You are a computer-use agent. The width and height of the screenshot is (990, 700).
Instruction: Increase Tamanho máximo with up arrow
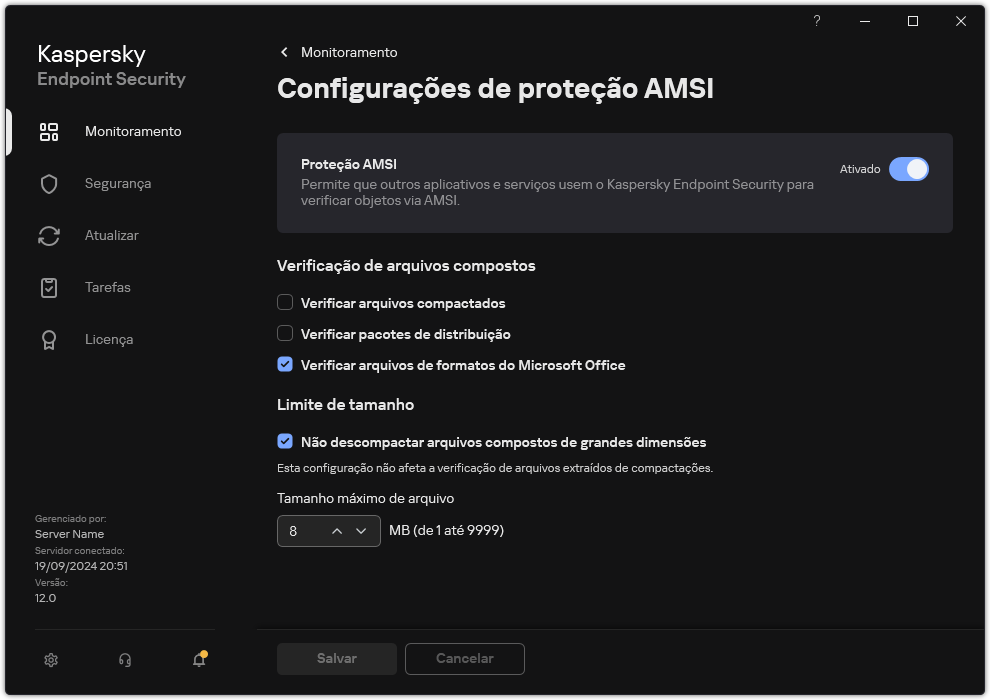tap(338, 531)
